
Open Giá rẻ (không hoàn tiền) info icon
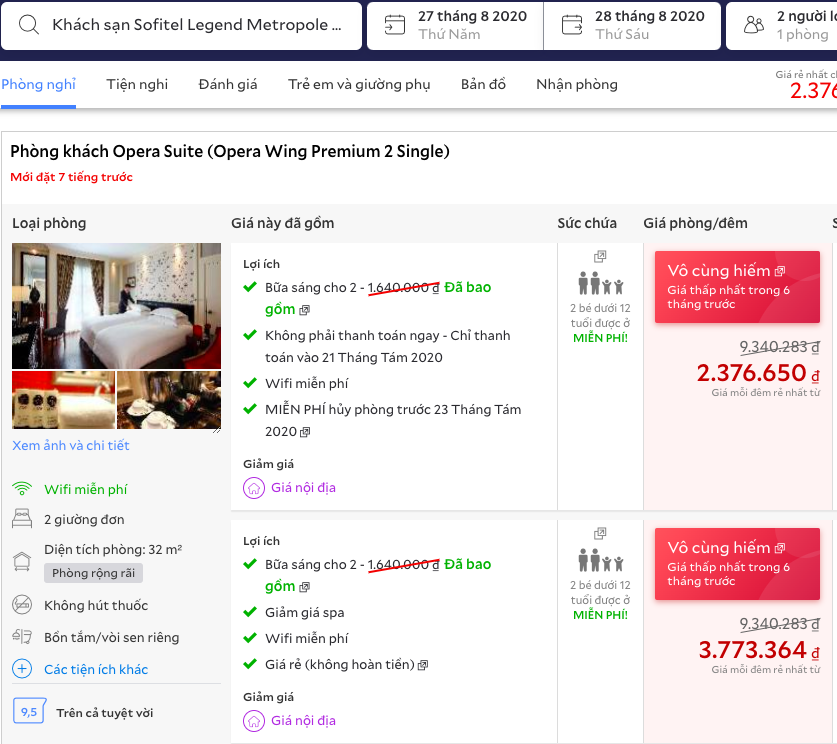pos(423,665)
